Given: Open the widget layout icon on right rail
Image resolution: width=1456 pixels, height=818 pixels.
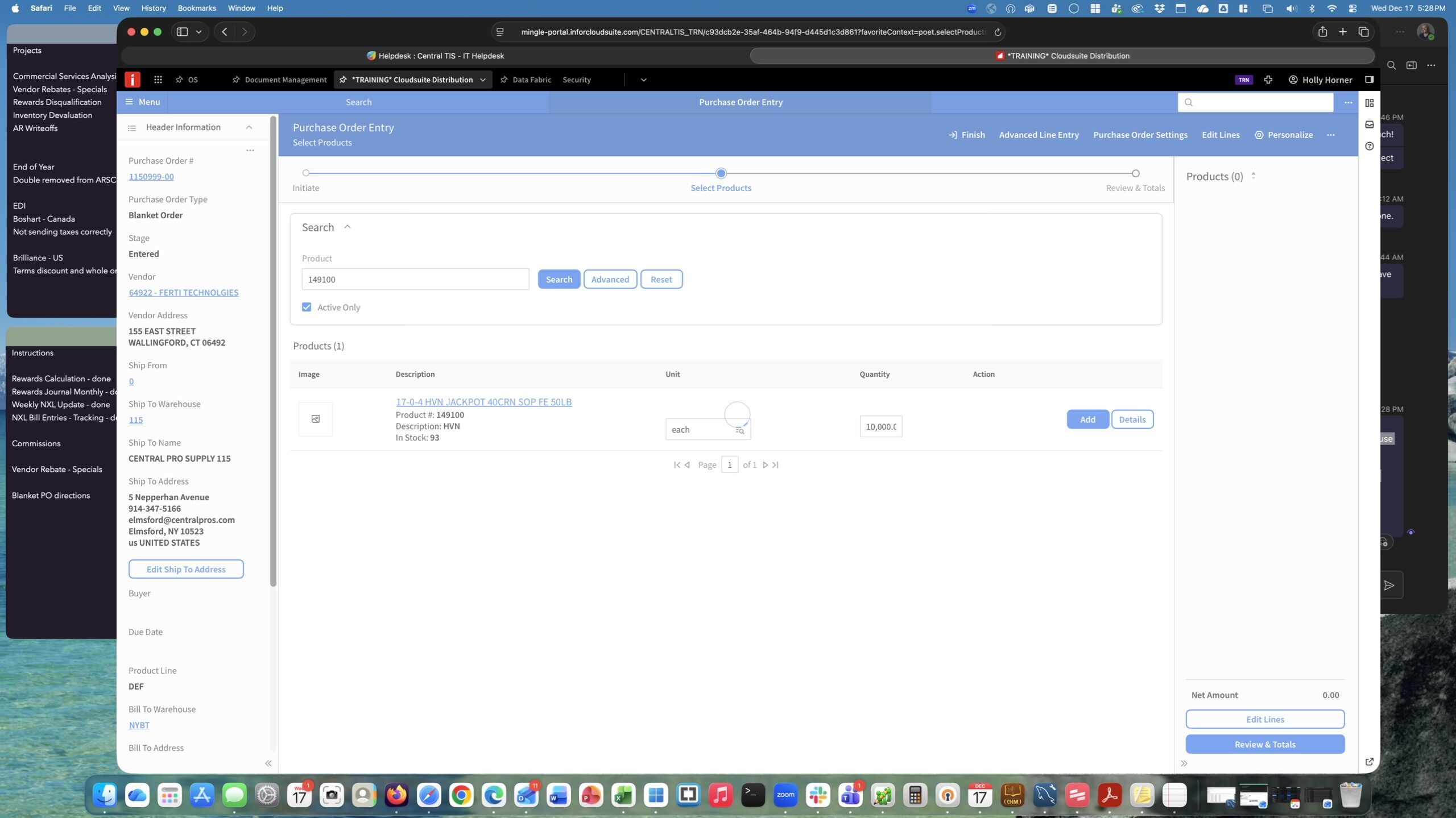Looking at the screenshot, I should tap(1370, 103).
